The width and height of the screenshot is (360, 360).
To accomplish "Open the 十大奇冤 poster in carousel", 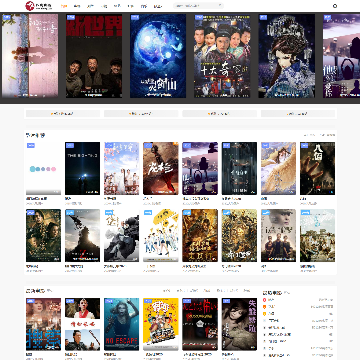I will pyautogui.click(x=222, y=56).
